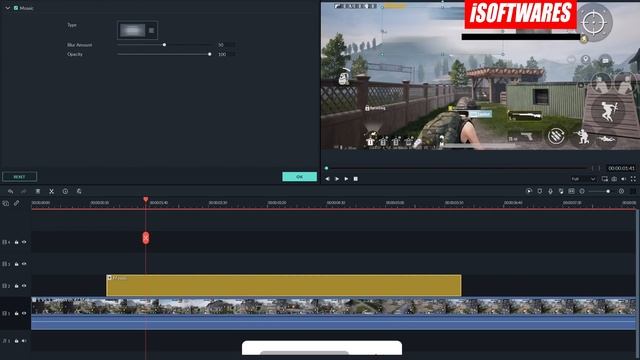640x360 pixels.
Task: Click the timeline zoom out icon
Action: [582, 191]
